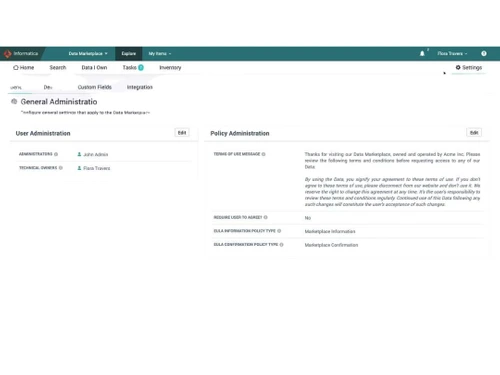Switch to the Integration tab
The height and width of the screenshot is (375, 500).
point(140,87)
